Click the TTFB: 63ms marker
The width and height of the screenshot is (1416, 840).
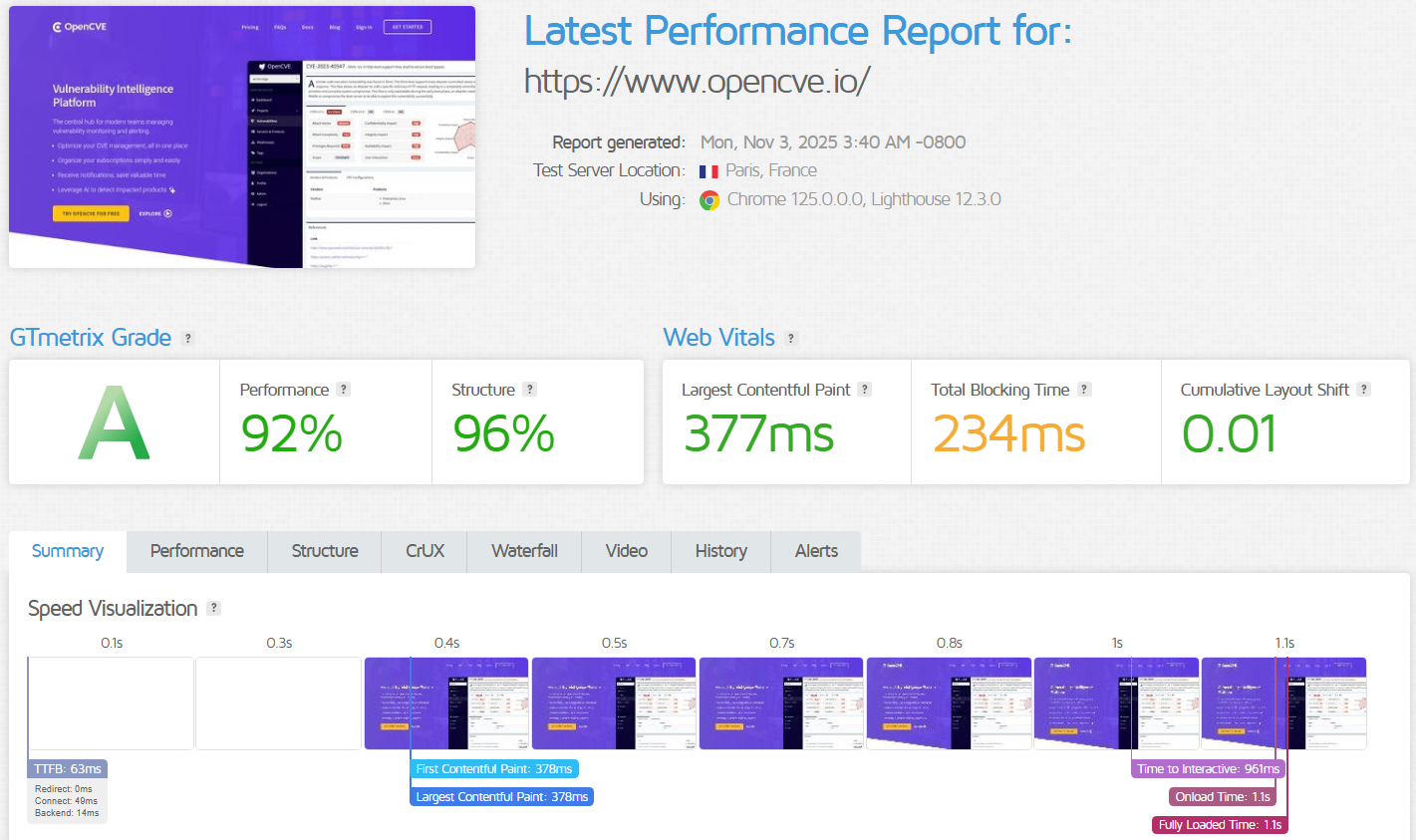[x=68, y=769]
